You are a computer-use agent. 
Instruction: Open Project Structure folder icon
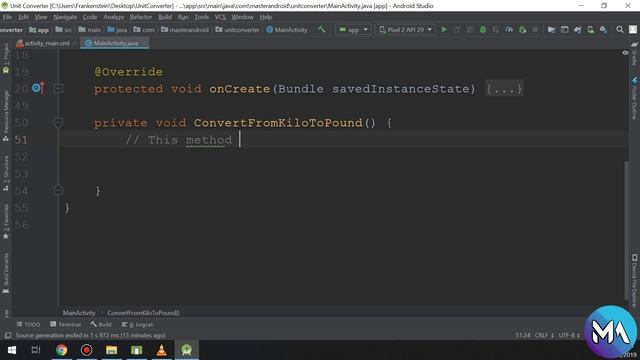(x=551, y=29)
